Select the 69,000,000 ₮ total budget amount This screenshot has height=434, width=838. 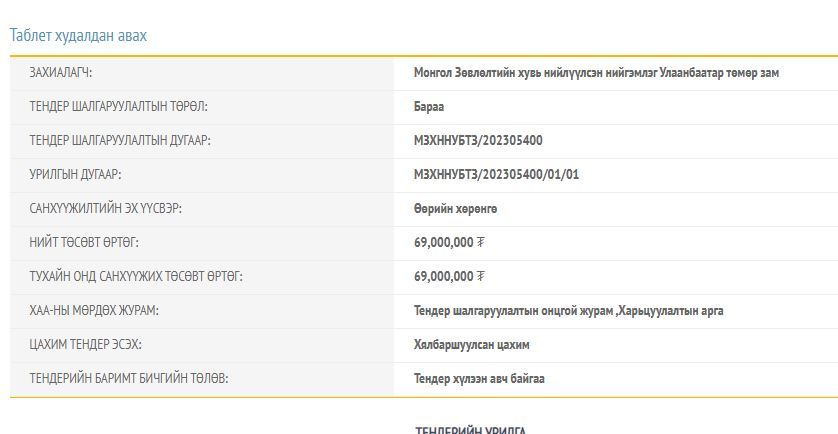point(449,243)
